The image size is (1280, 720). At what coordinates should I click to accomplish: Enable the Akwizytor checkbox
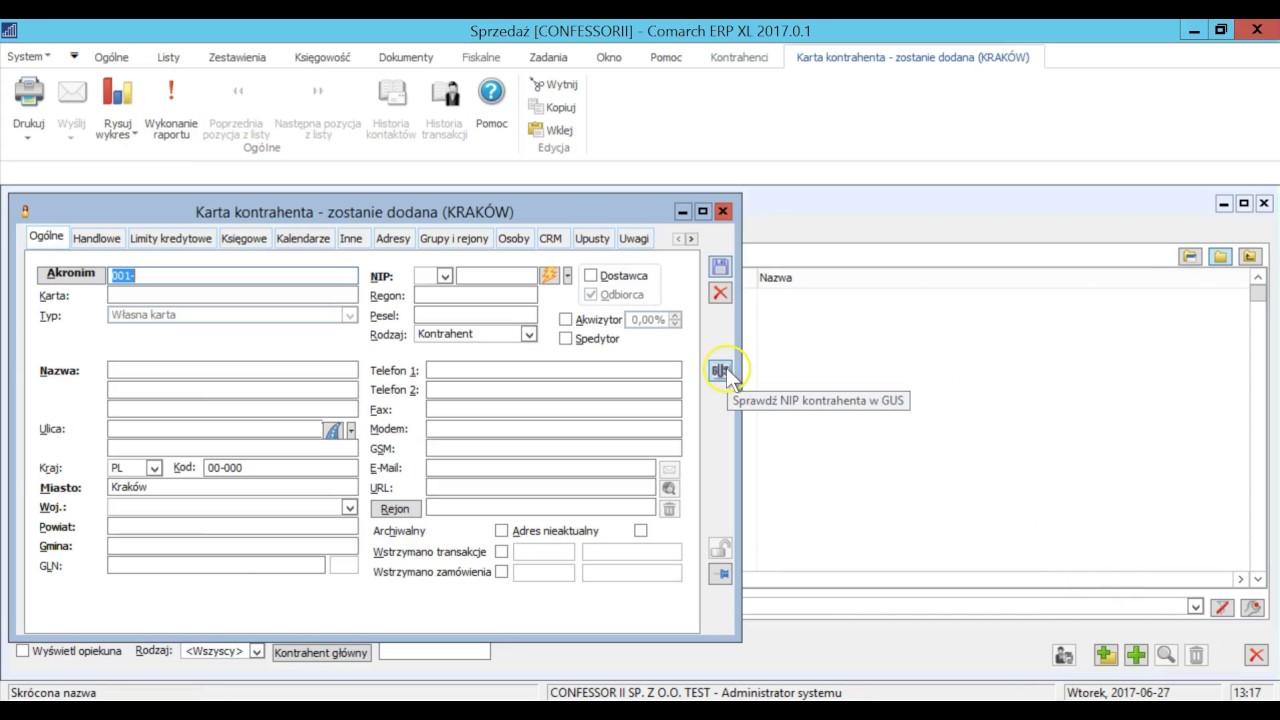pyautogui.click(x=566, y=320)
